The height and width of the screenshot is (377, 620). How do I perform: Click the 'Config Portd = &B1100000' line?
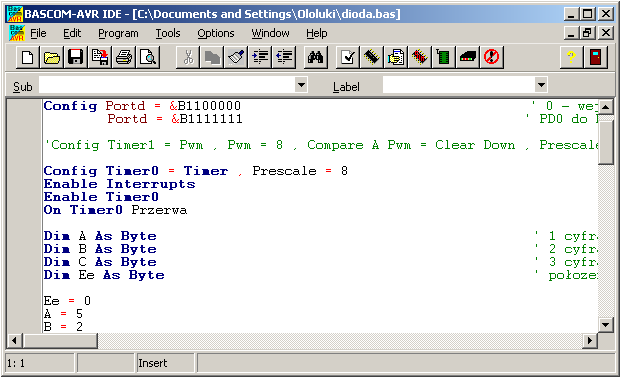click(x=142, y=106)
